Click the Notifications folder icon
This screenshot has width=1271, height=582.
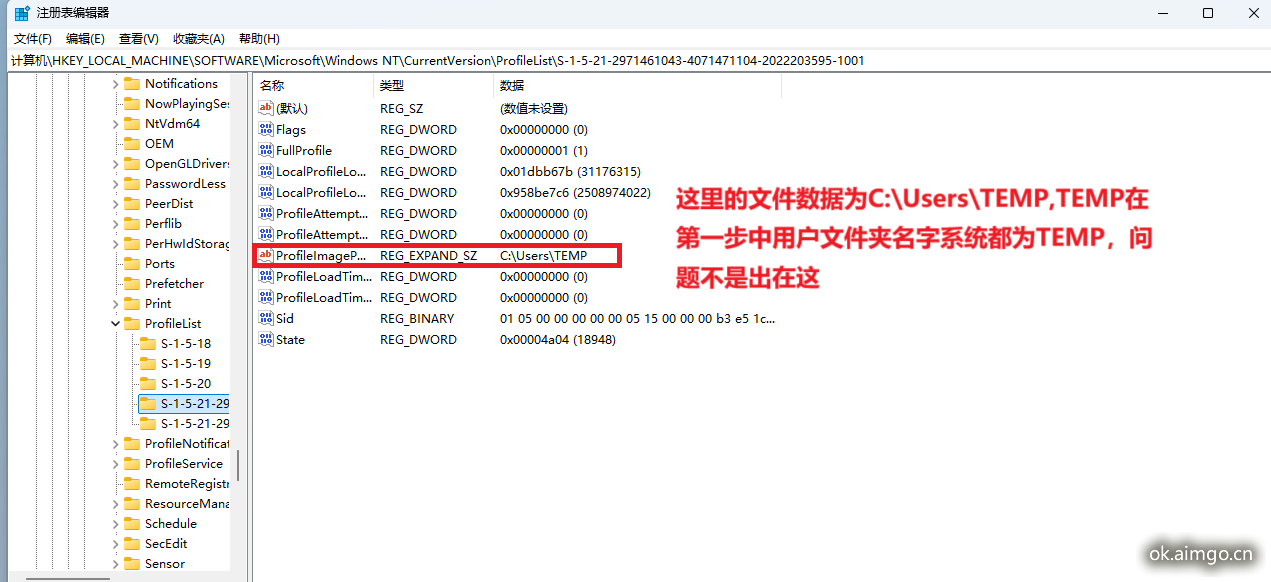point(131,84)
